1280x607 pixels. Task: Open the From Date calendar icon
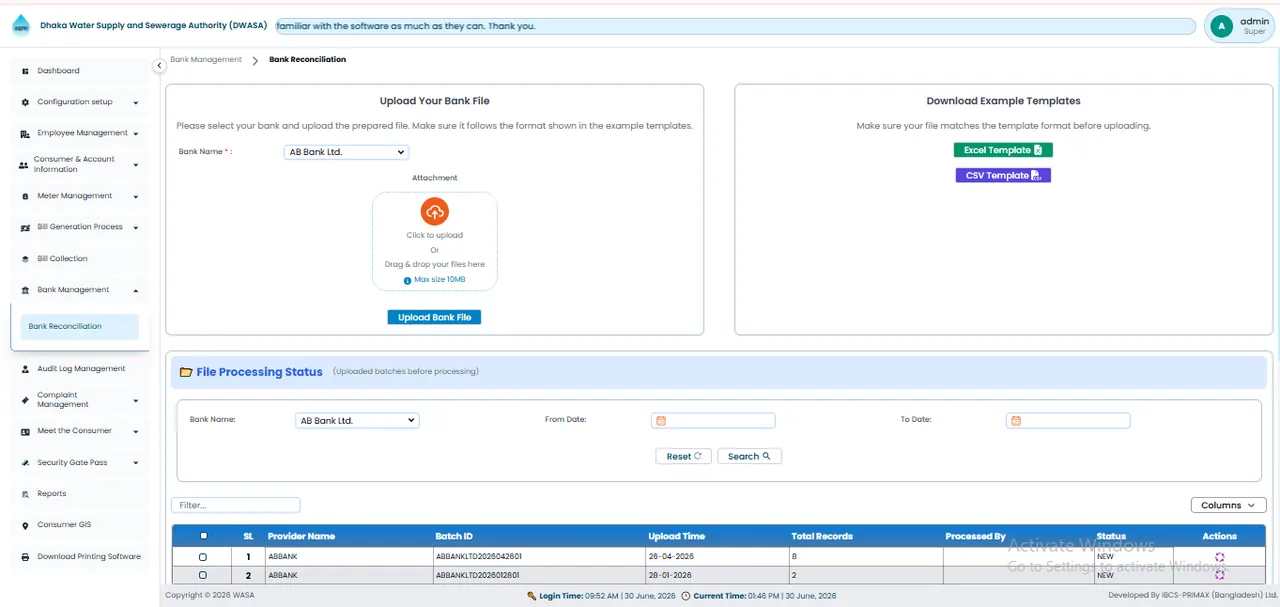pyautogui.click(x=660, y=421)
